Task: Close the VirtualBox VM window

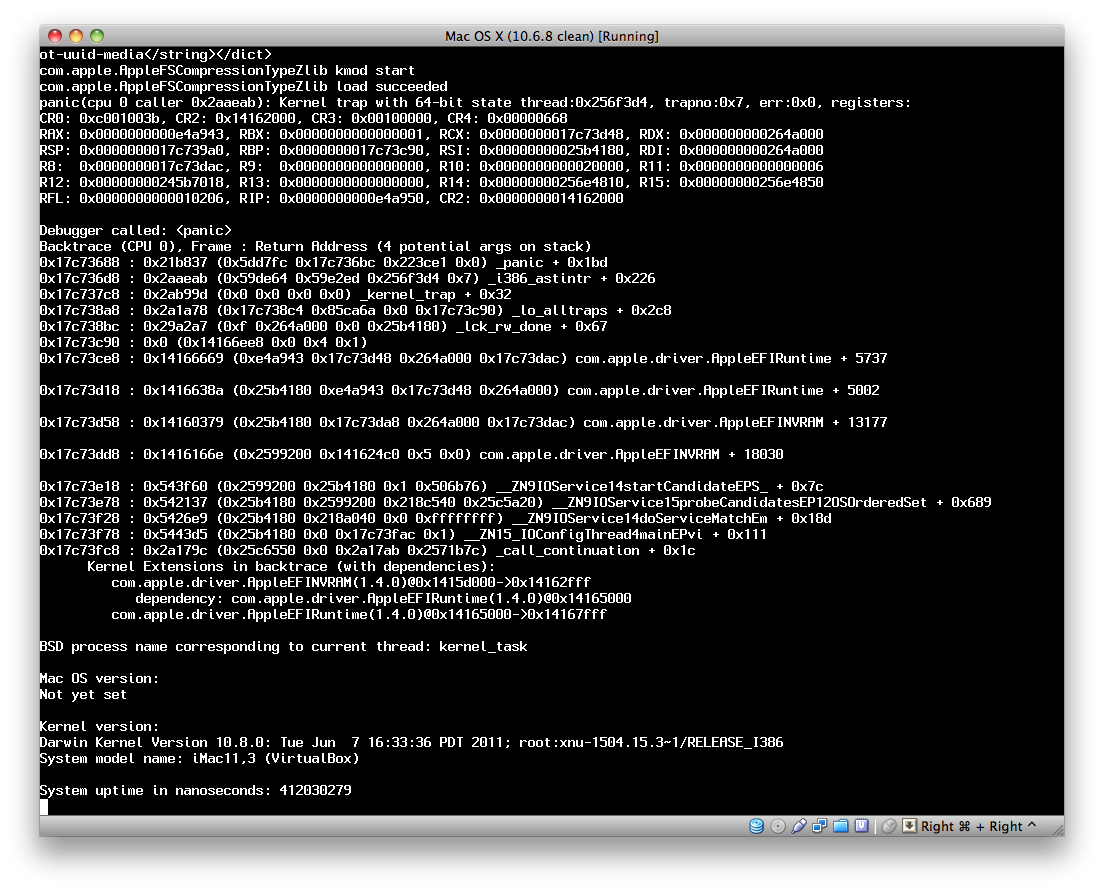Action: point(54,36)
